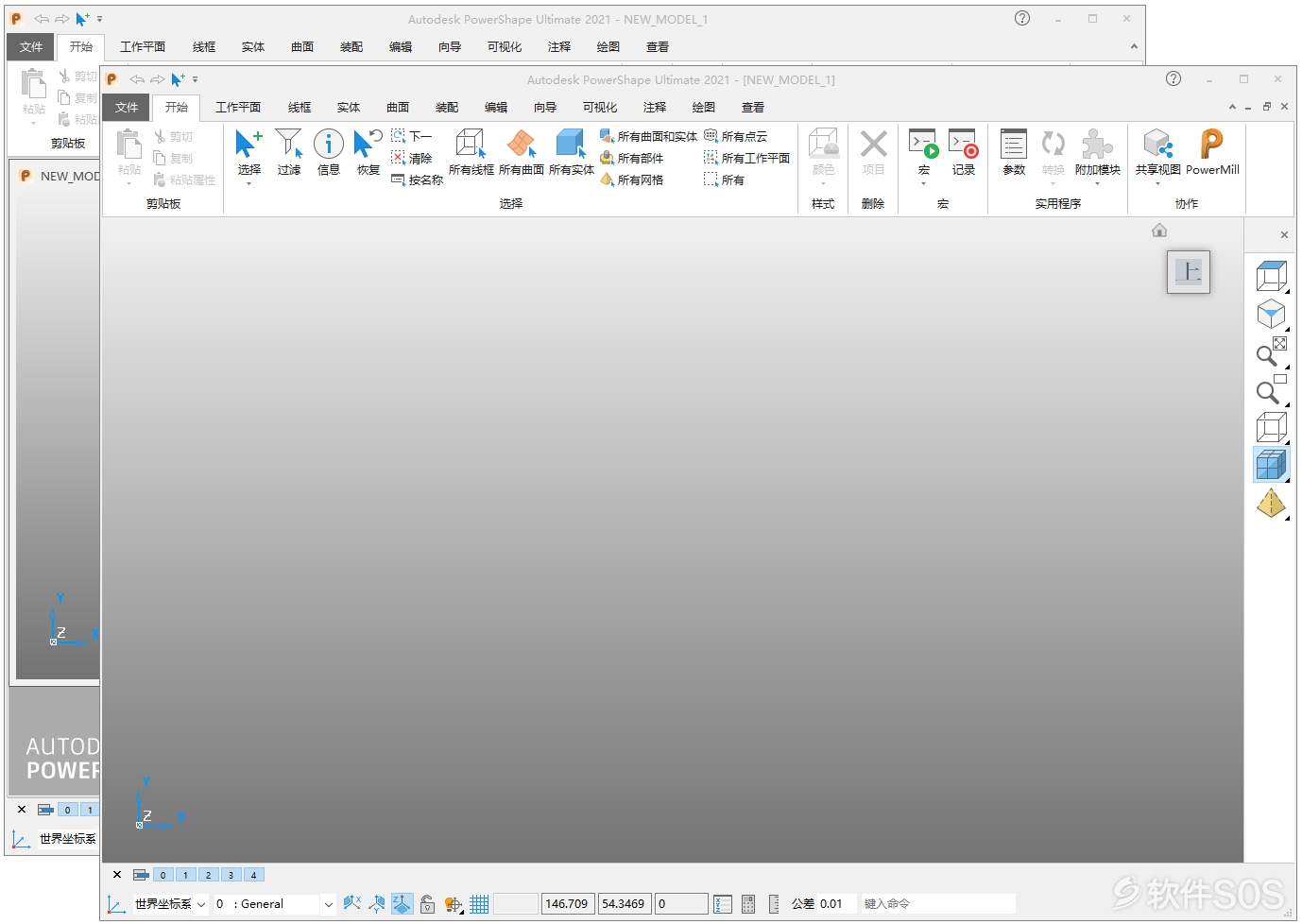Click the 上 face of the view cube
The width and height of the screenshot is (1302, 924).
[1189, 272]
